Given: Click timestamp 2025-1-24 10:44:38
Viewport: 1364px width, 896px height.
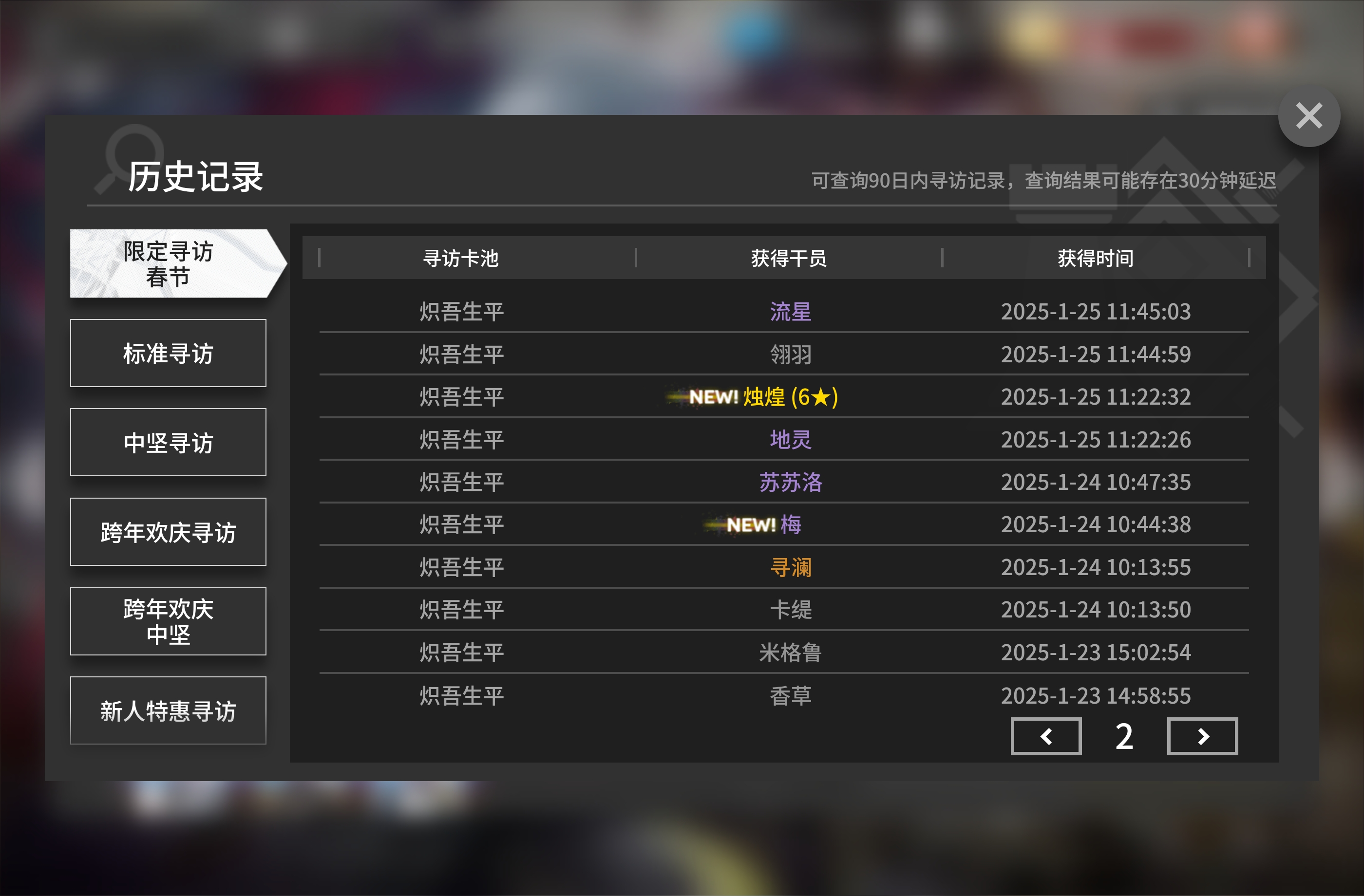Looking at the screenshot, I should 1095,524.
